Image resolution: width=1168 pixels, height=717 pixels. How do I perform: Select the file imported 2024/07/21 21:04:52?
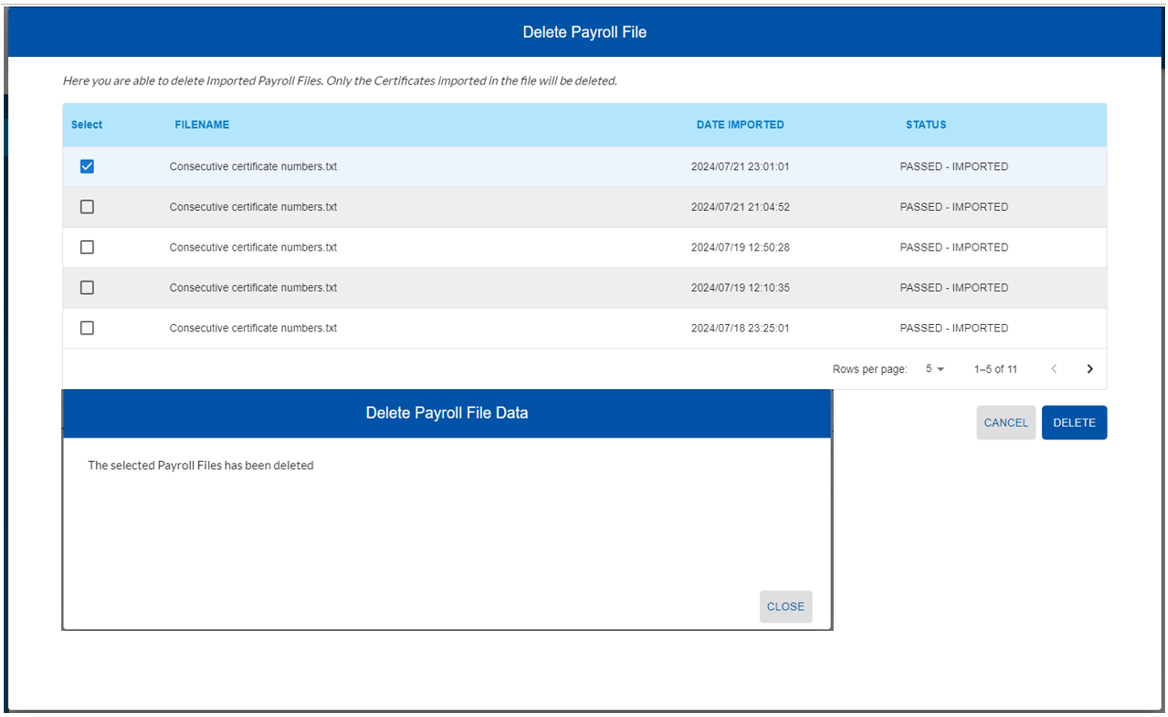pyautogui.click(x=87, y=207)
